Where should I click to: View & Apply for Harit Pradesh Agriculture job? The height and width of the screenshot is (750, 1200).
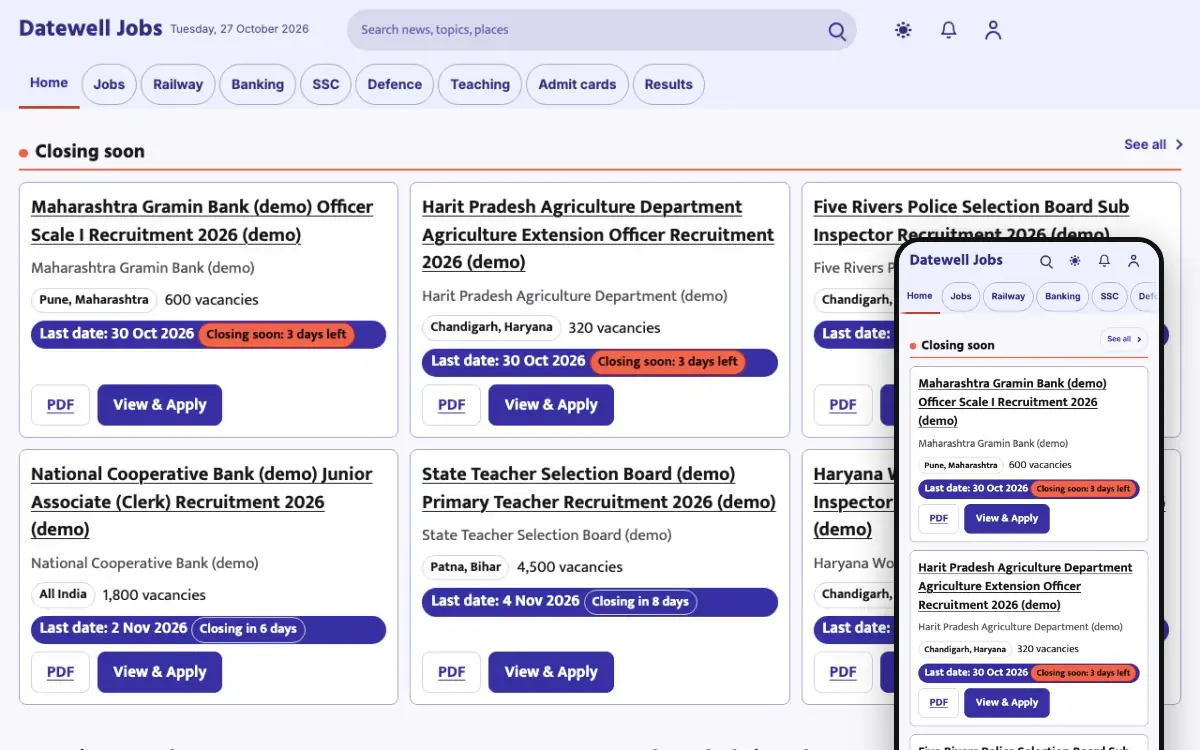tap(551, 405)
